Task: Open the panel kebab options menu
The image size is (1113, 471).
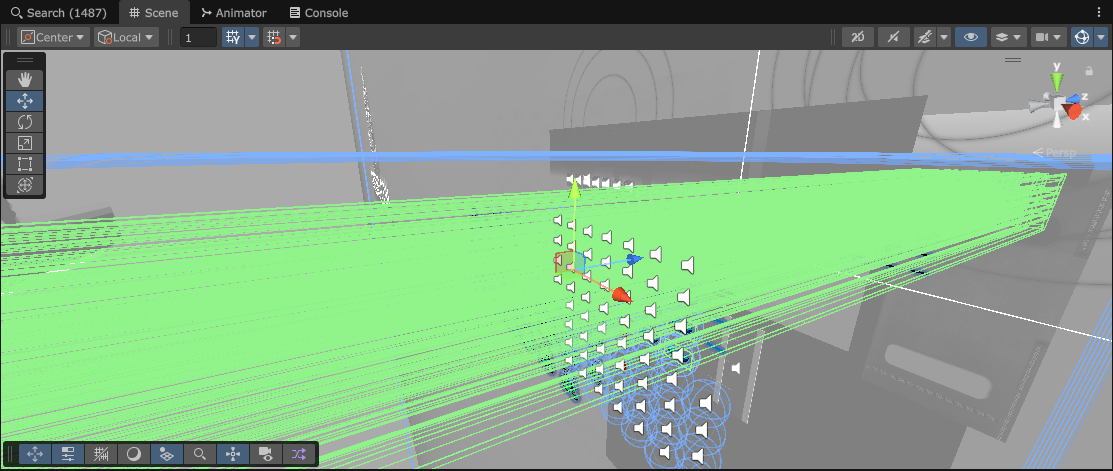Action: [x=1101, y=13]
